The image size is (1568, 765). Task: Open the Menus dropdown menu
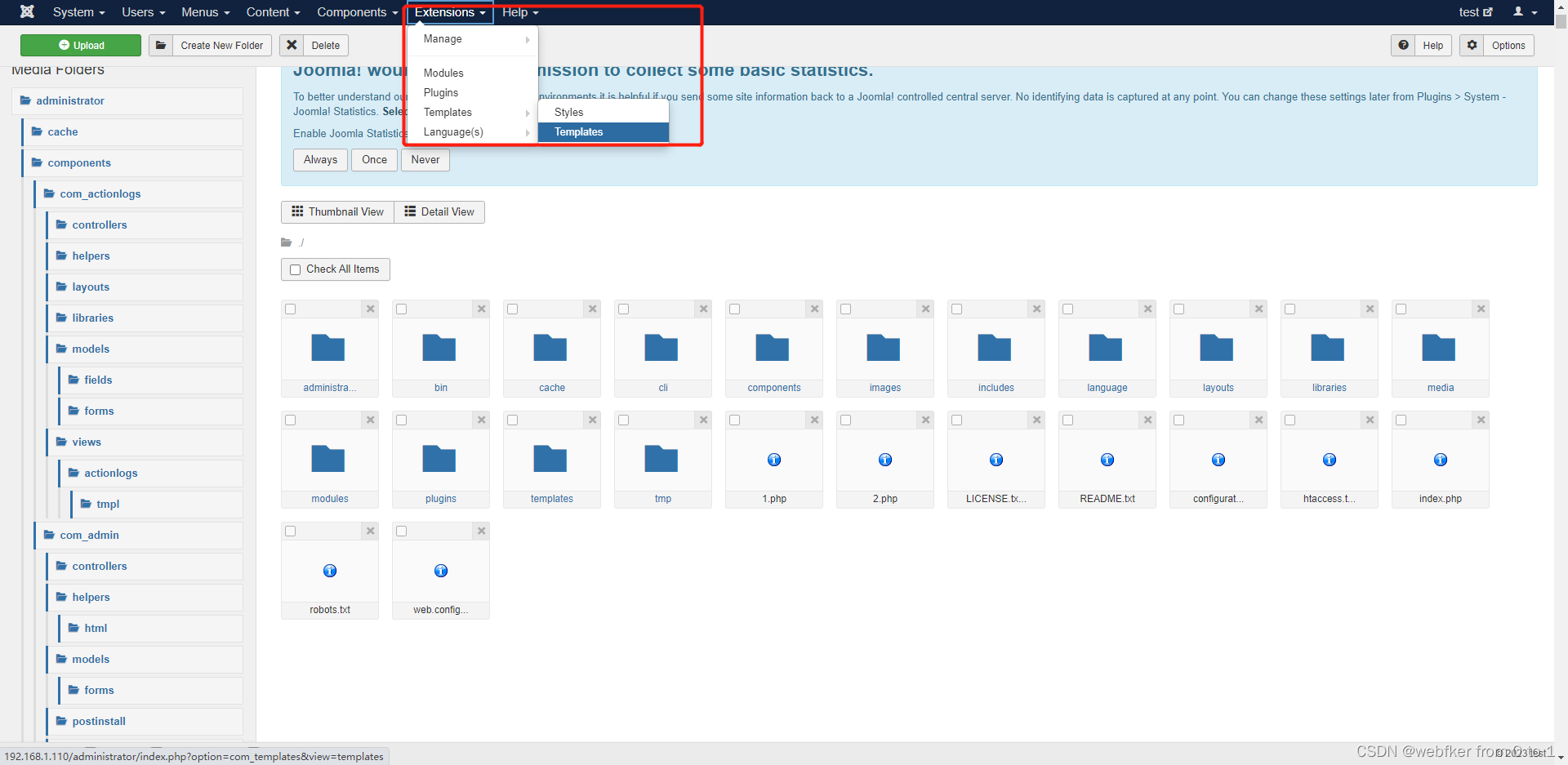205,12
